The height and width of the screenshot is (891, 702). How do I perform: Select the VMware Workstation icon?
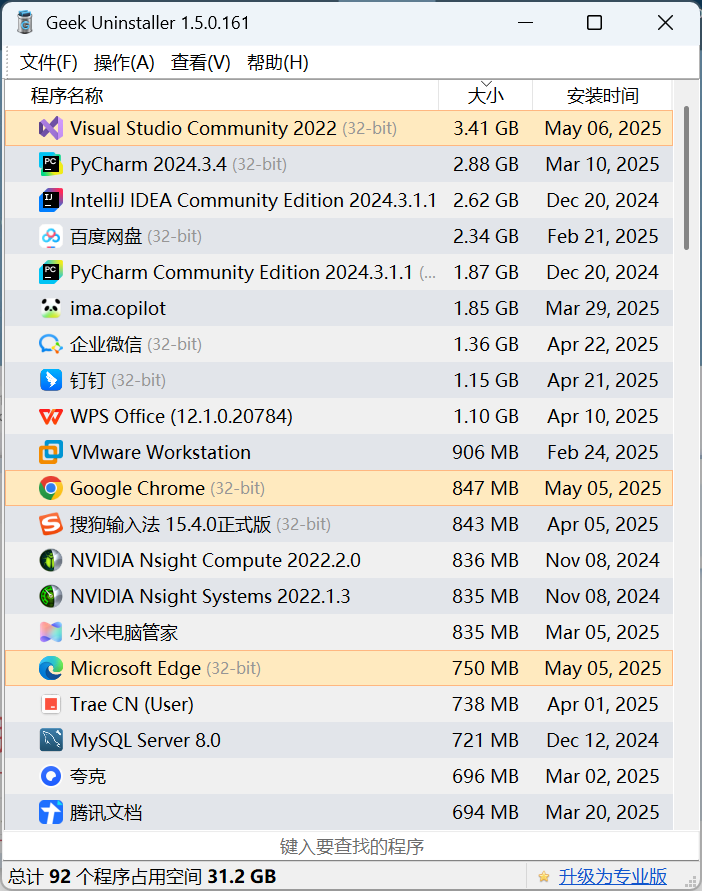pos(51,452)
